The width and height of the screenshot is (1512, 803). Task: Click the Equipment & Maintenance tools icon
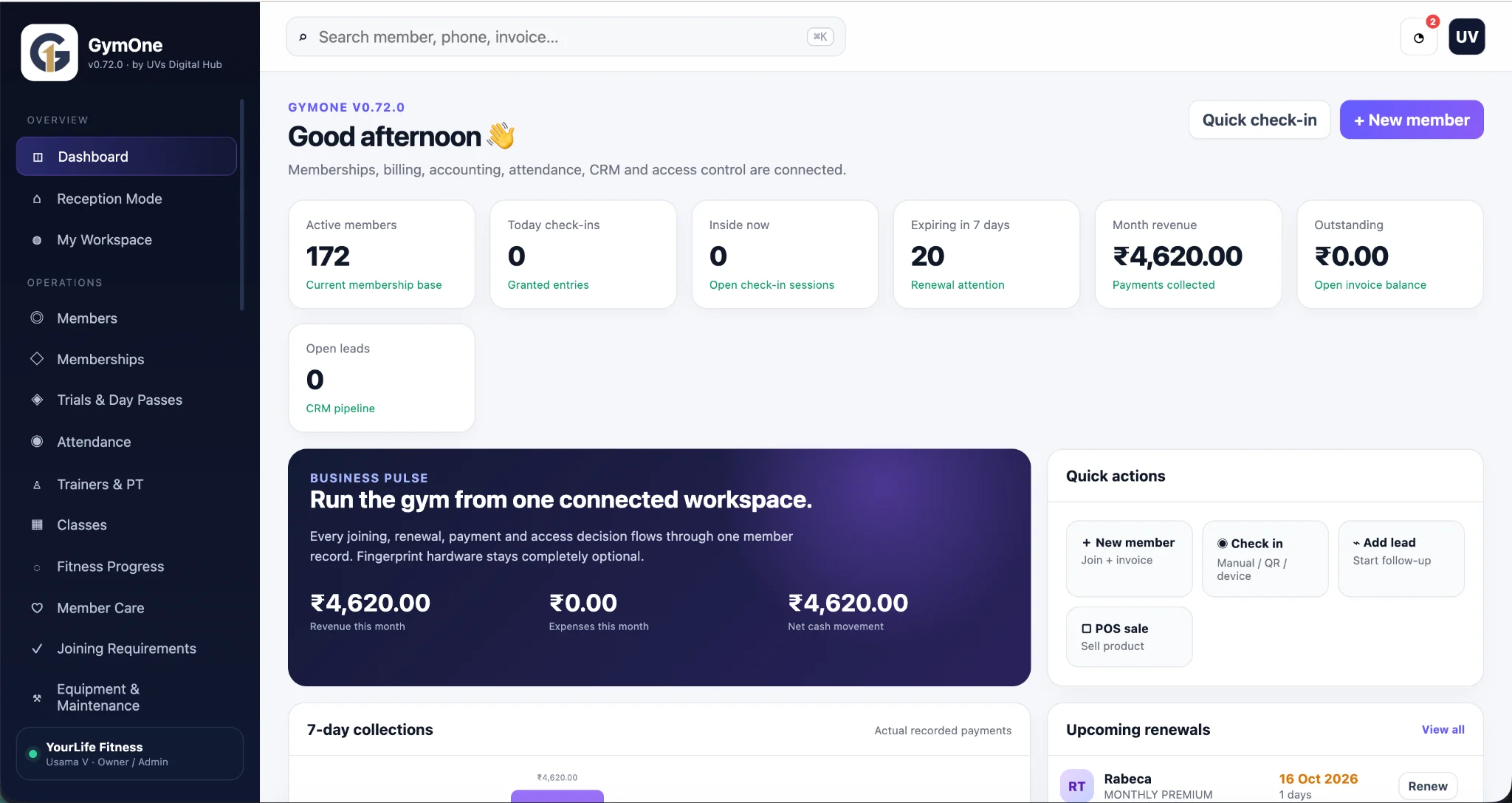(37, 697)
